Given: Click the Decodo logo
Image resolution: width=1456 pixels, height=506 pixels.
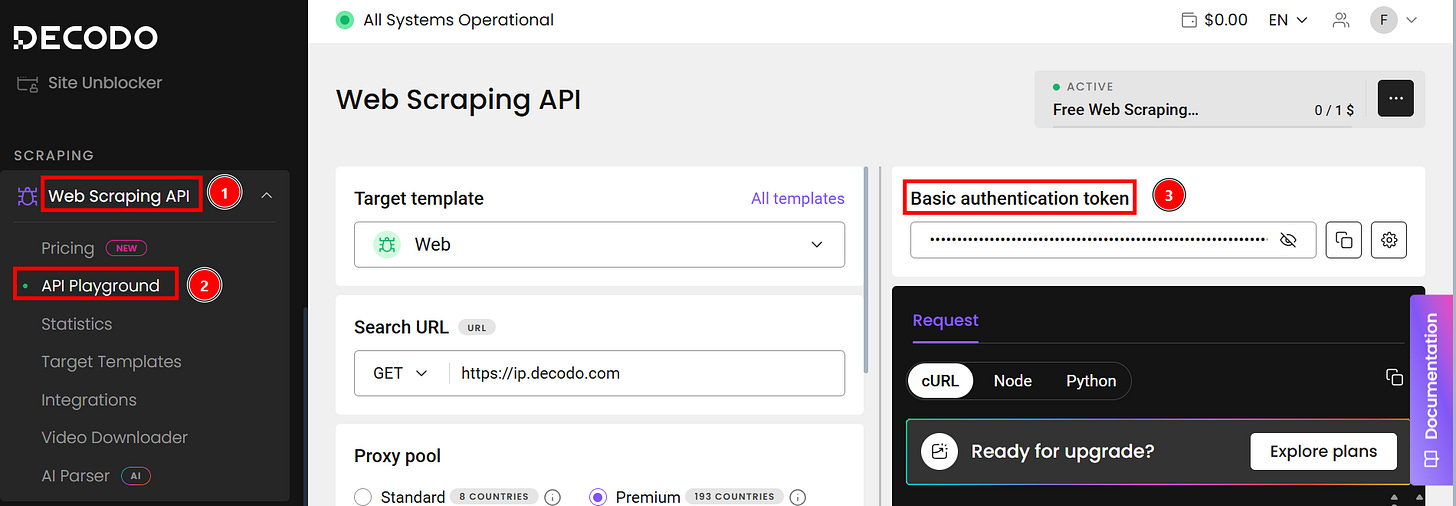Looking at the screenshot, I should (x=85, y=38).
